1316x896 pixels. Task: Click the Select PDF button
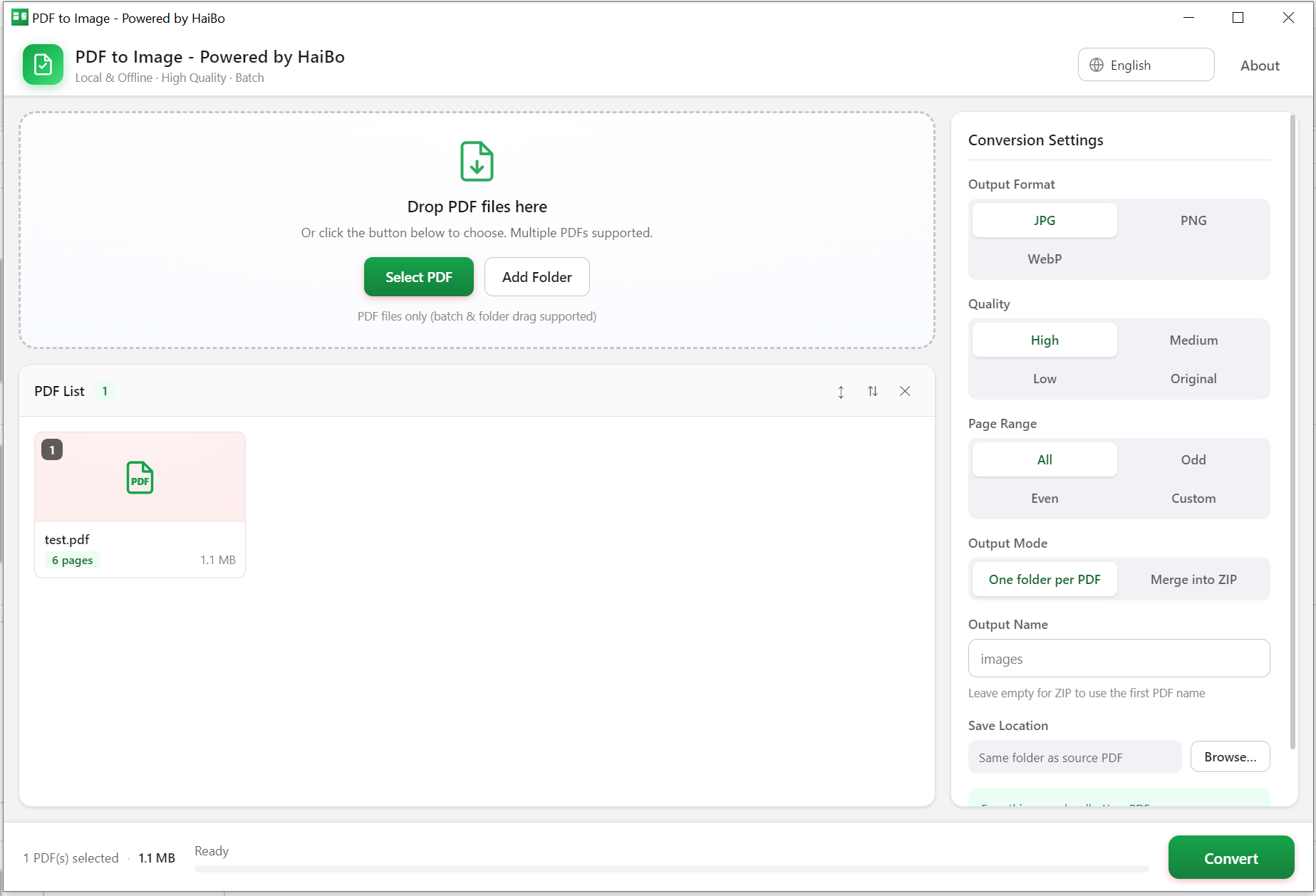[419, 276]
